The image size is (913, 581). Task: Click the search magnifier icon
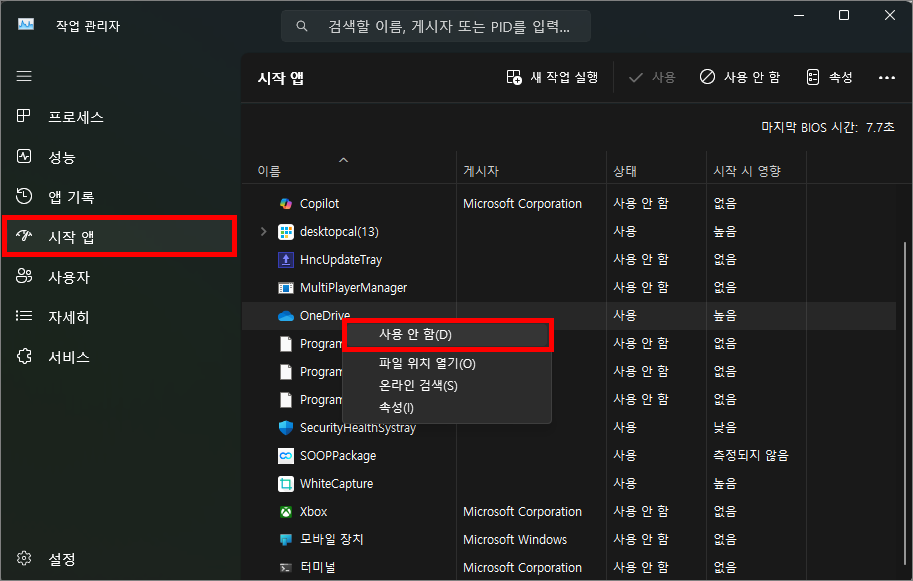pyautogui.click(x=302, y=26)
